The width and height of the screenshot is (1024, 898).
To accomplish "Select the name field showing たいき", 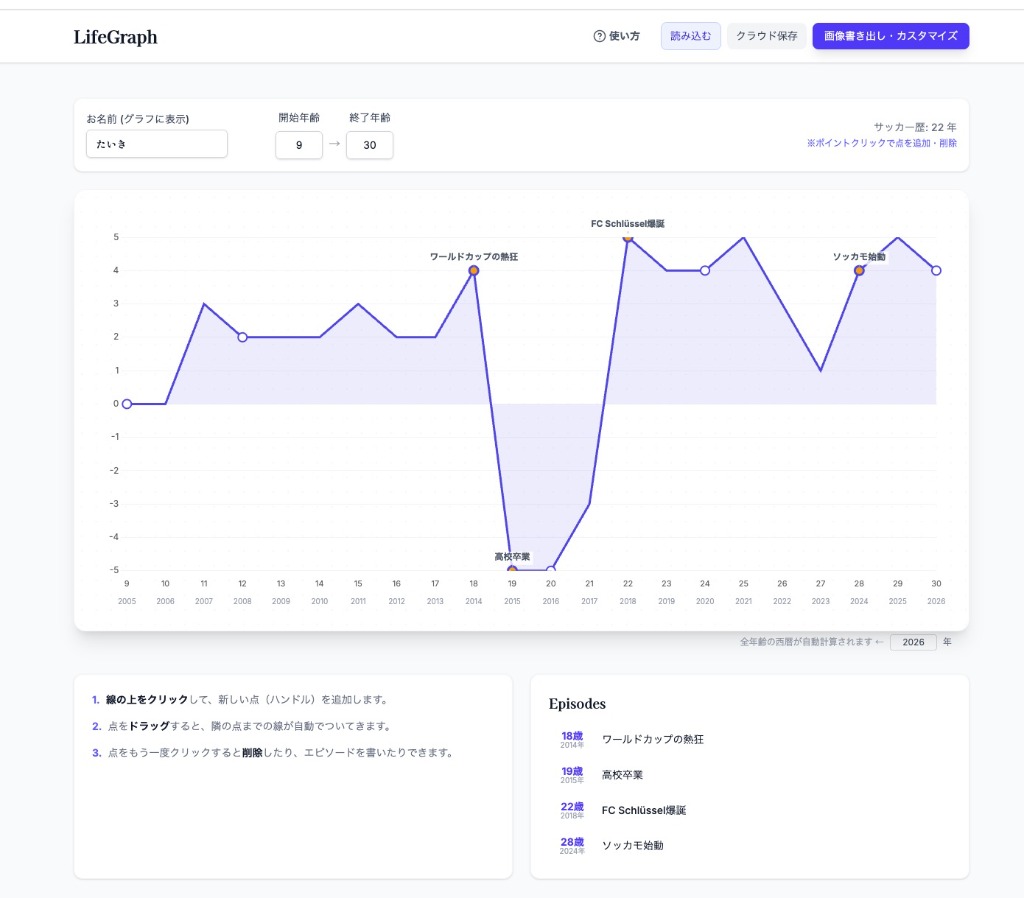I will 156,144.
